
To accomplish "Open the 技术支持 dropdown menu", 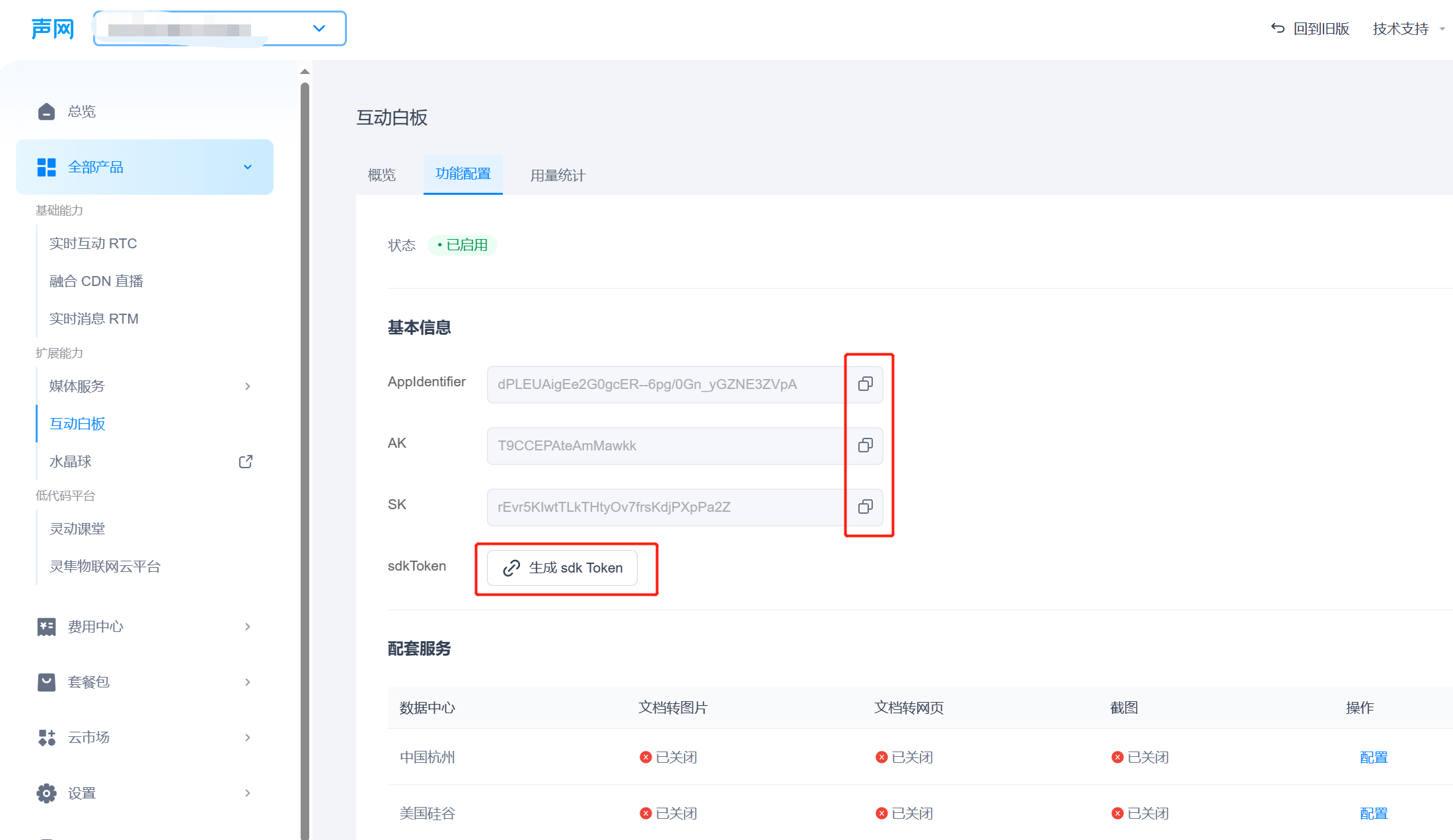I will 1408,28.
